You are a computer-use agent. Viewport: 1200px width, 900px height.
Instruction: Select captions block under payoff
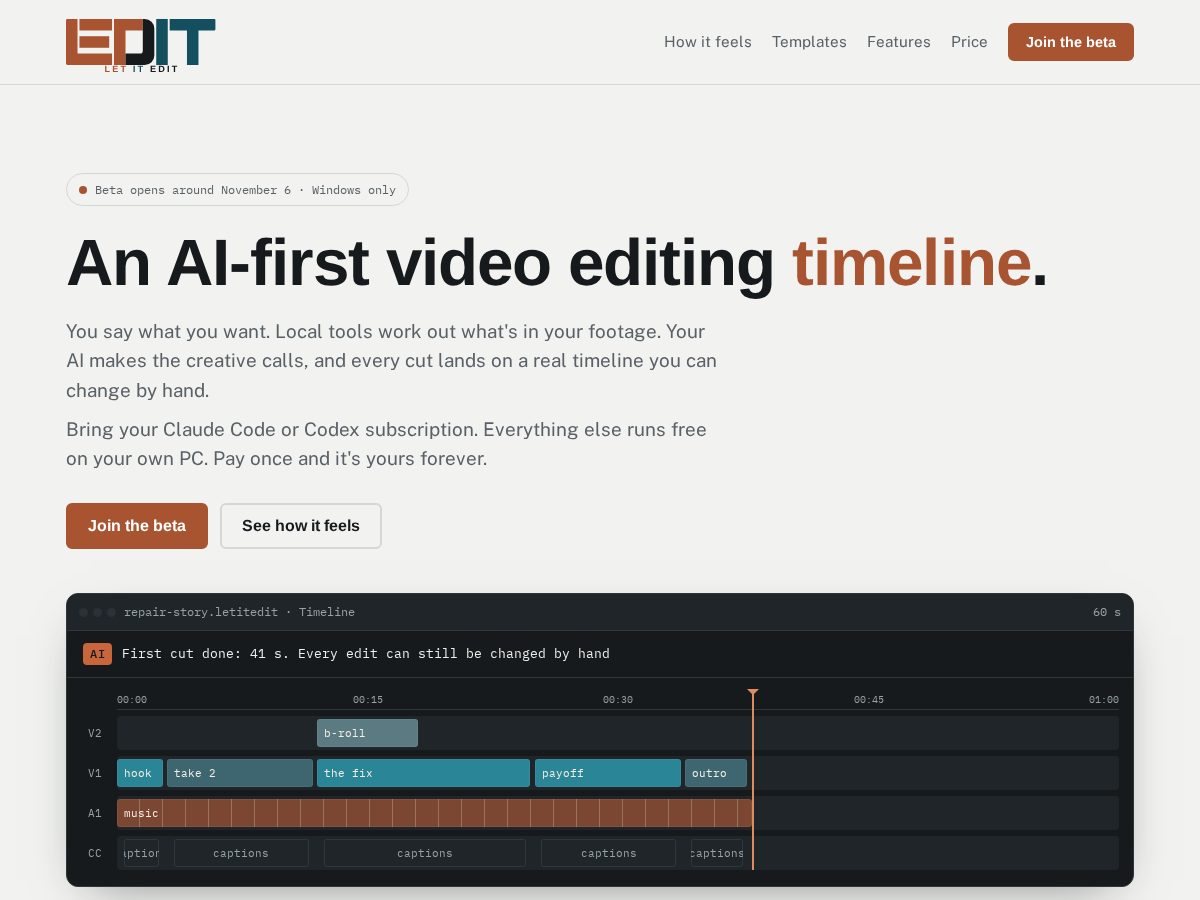(608, 853)
